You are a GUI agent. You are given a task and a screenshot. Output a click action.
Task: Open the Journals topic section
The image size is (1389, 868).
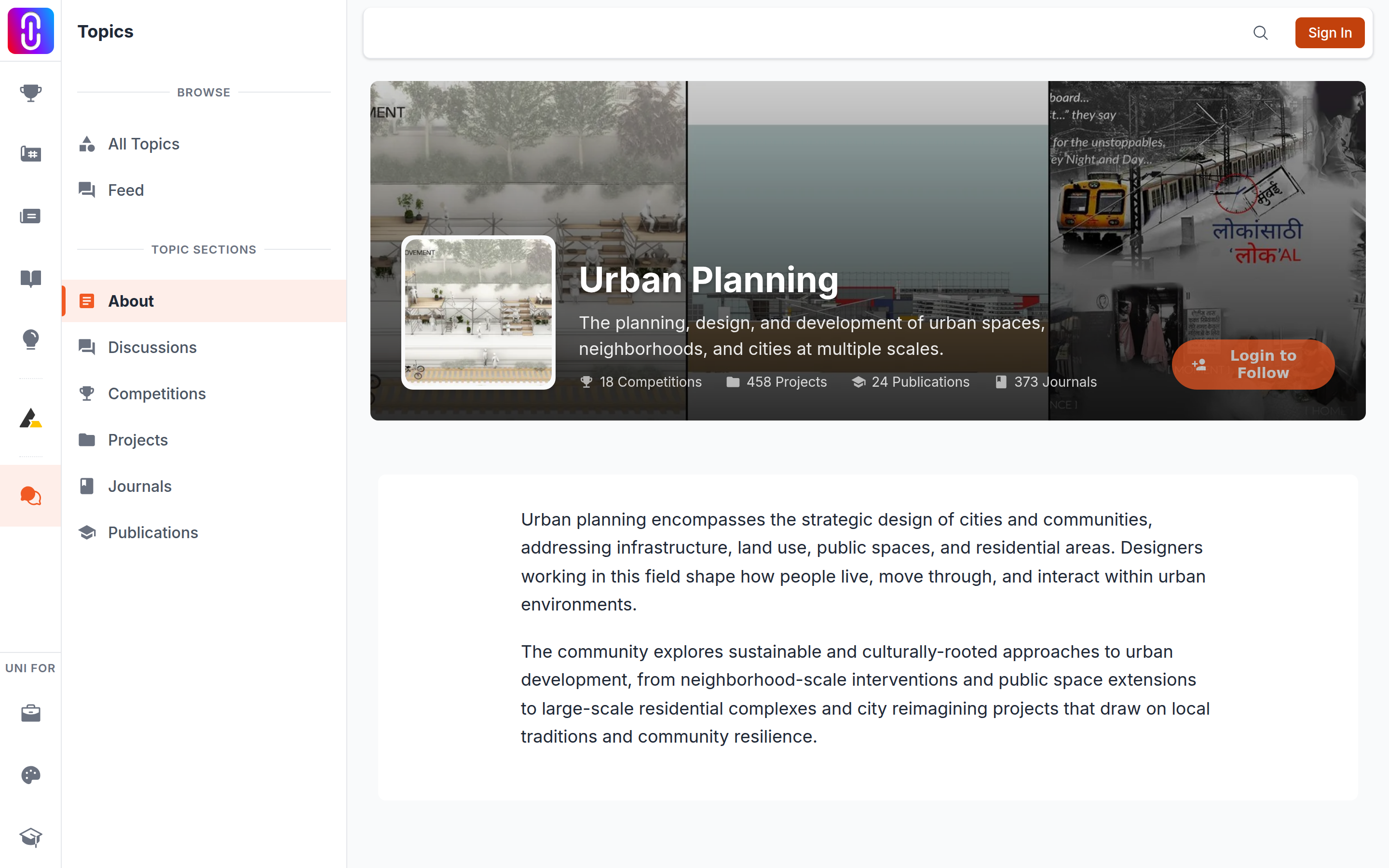click(x=204, y=486)
